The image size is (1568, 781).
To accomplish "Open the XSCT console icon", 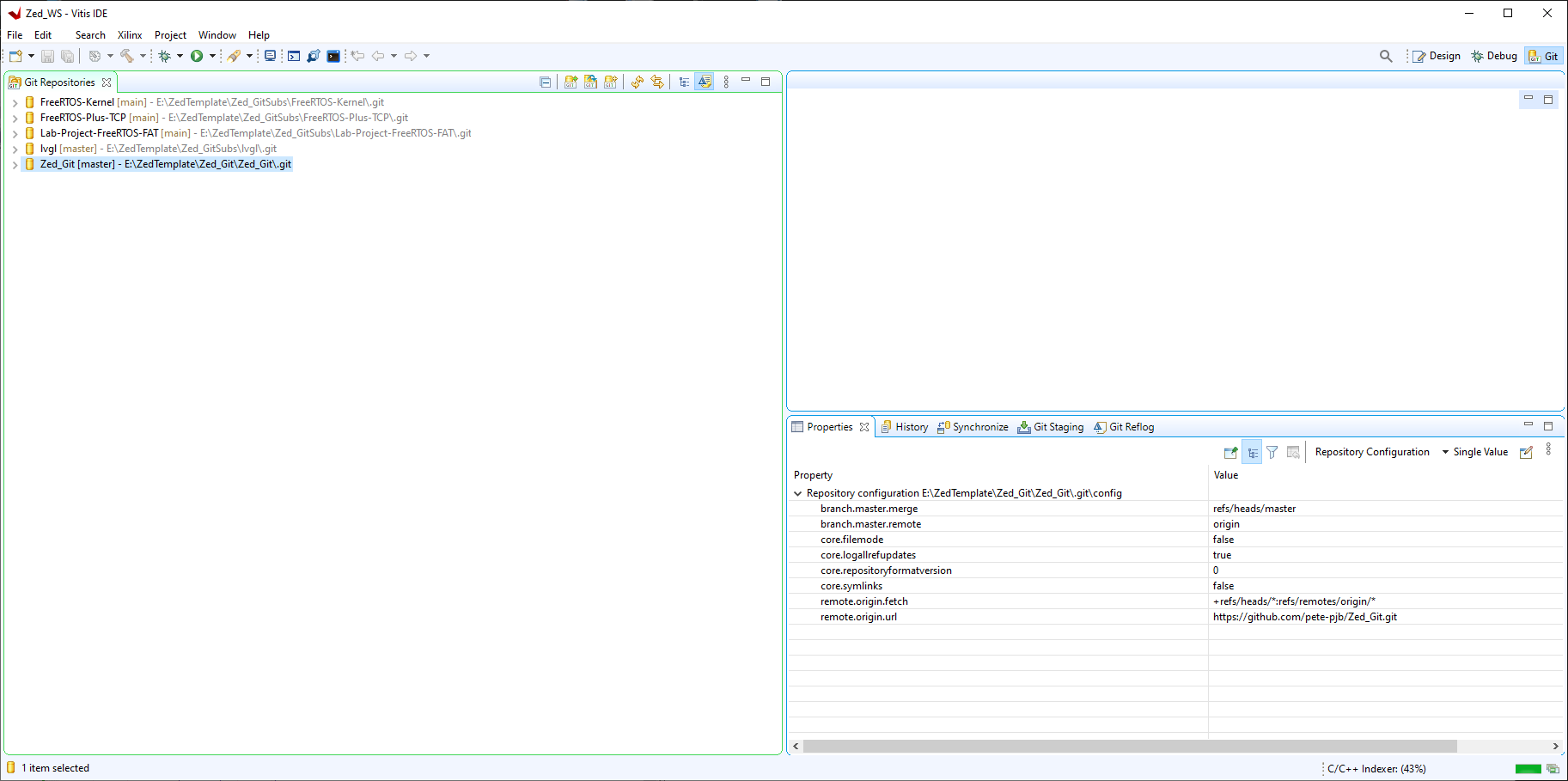I will coord(294,56).
